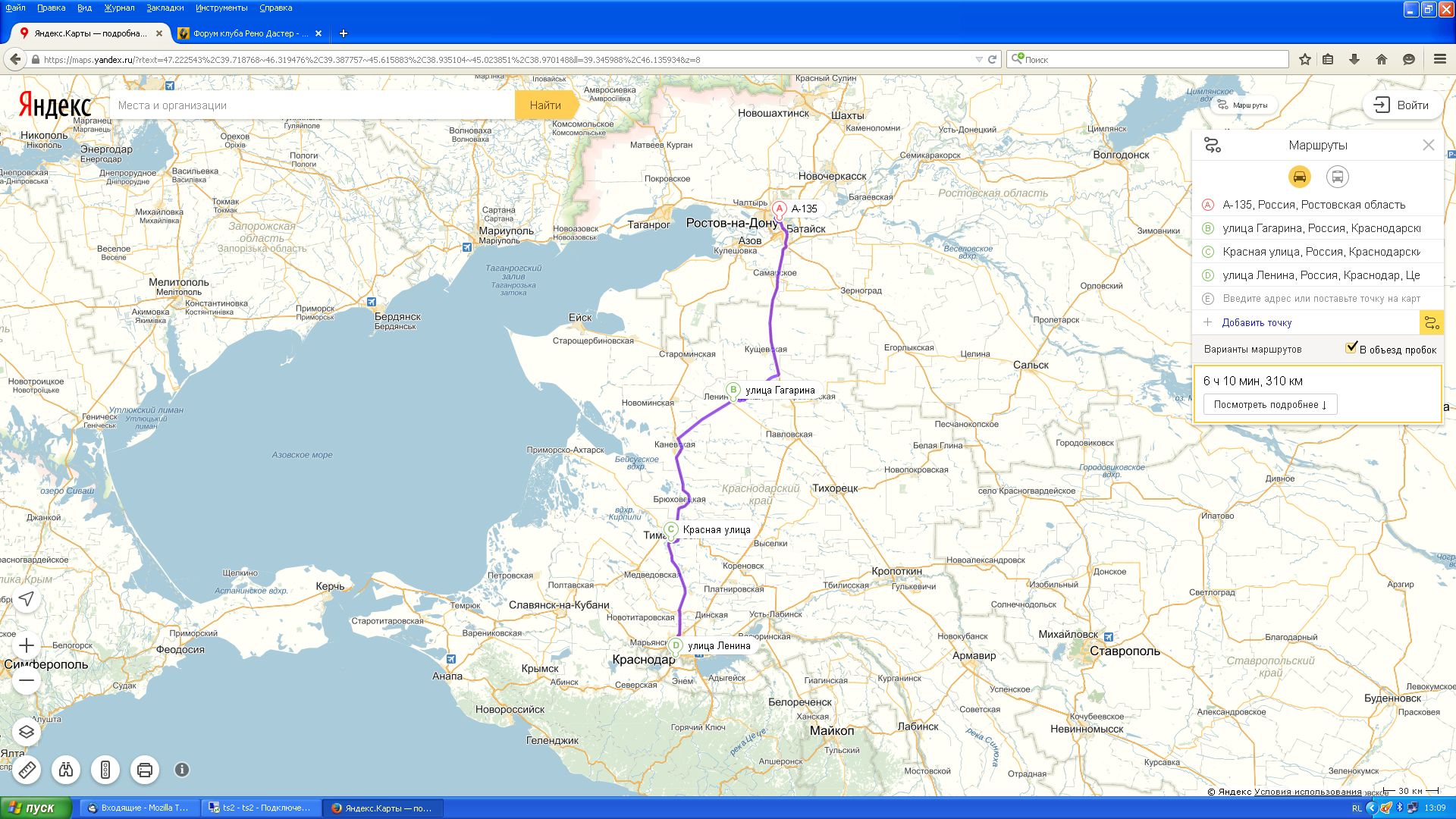Select waypoint B улица Гагарина row
The height and width of the screenshot is (819, 1456).
point(1318,228)
